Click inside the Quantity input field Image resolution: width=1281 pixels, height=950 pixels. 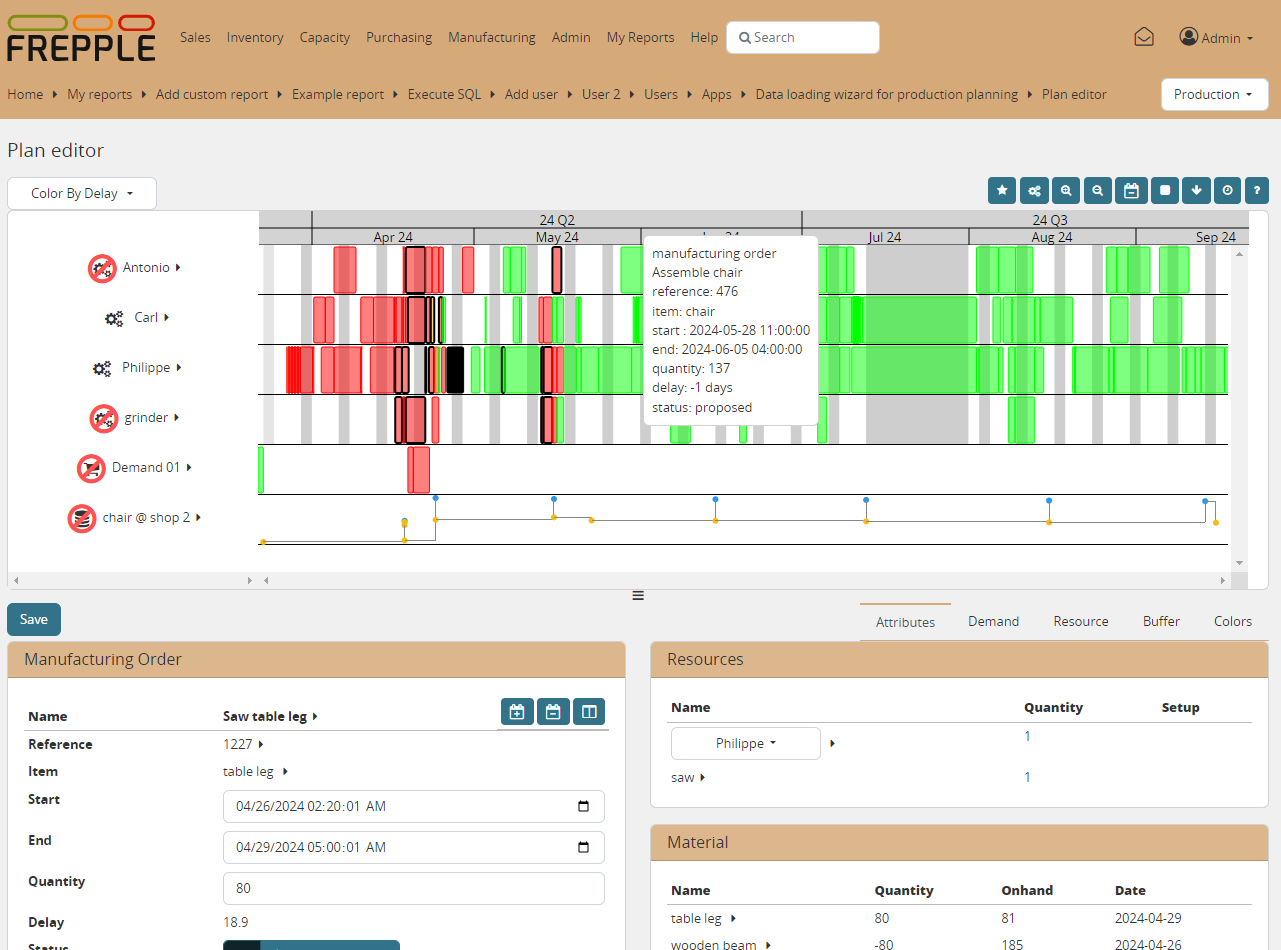(x=413, y=888)
